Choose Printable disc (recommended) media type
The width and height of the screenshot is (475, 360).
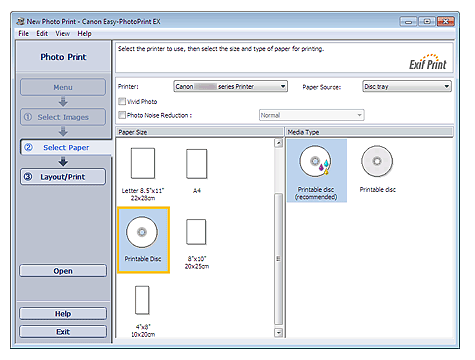pos(316,171)
